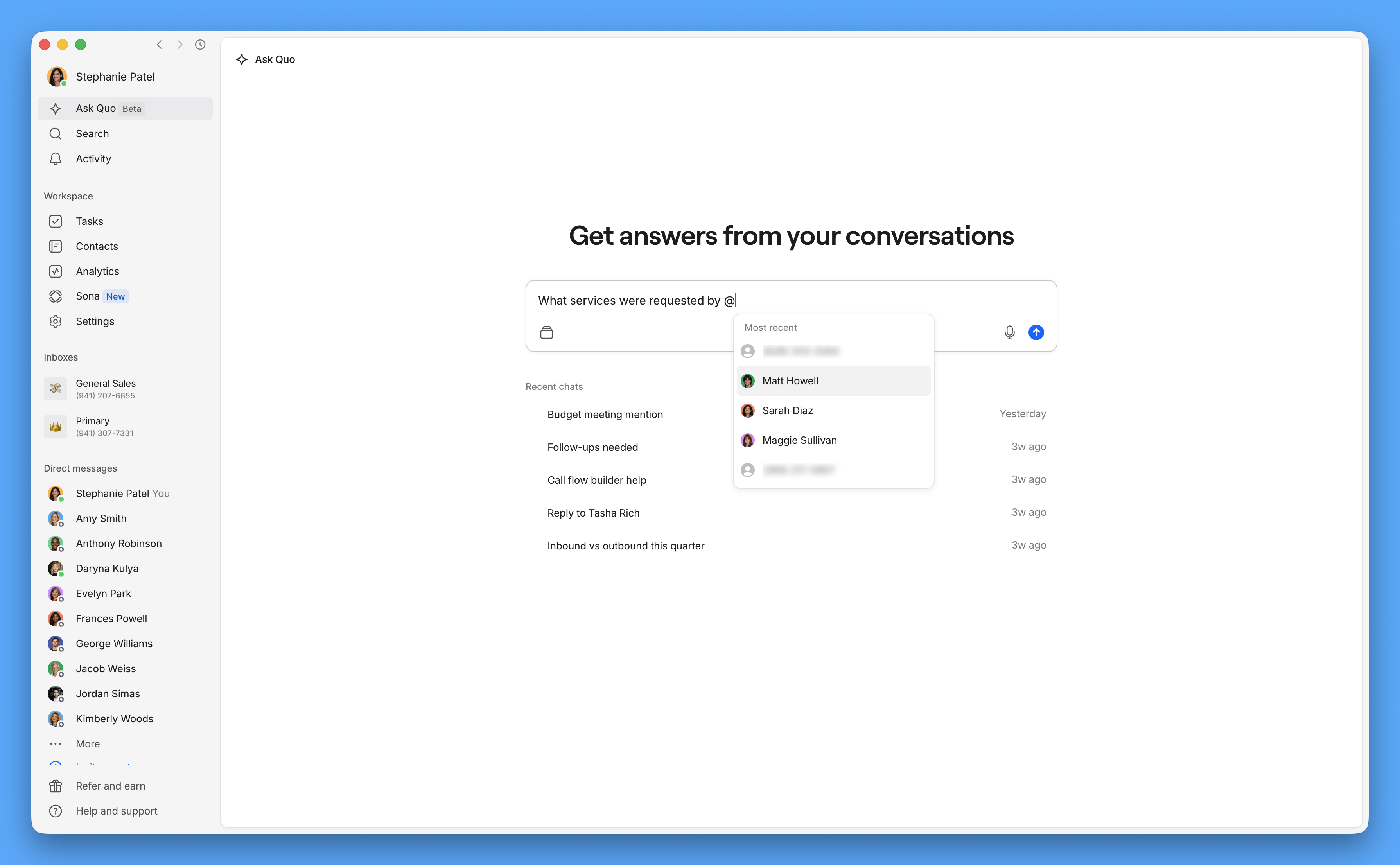Open Refer and earn
The image size is (1400, 865).
tap(125, 786)
